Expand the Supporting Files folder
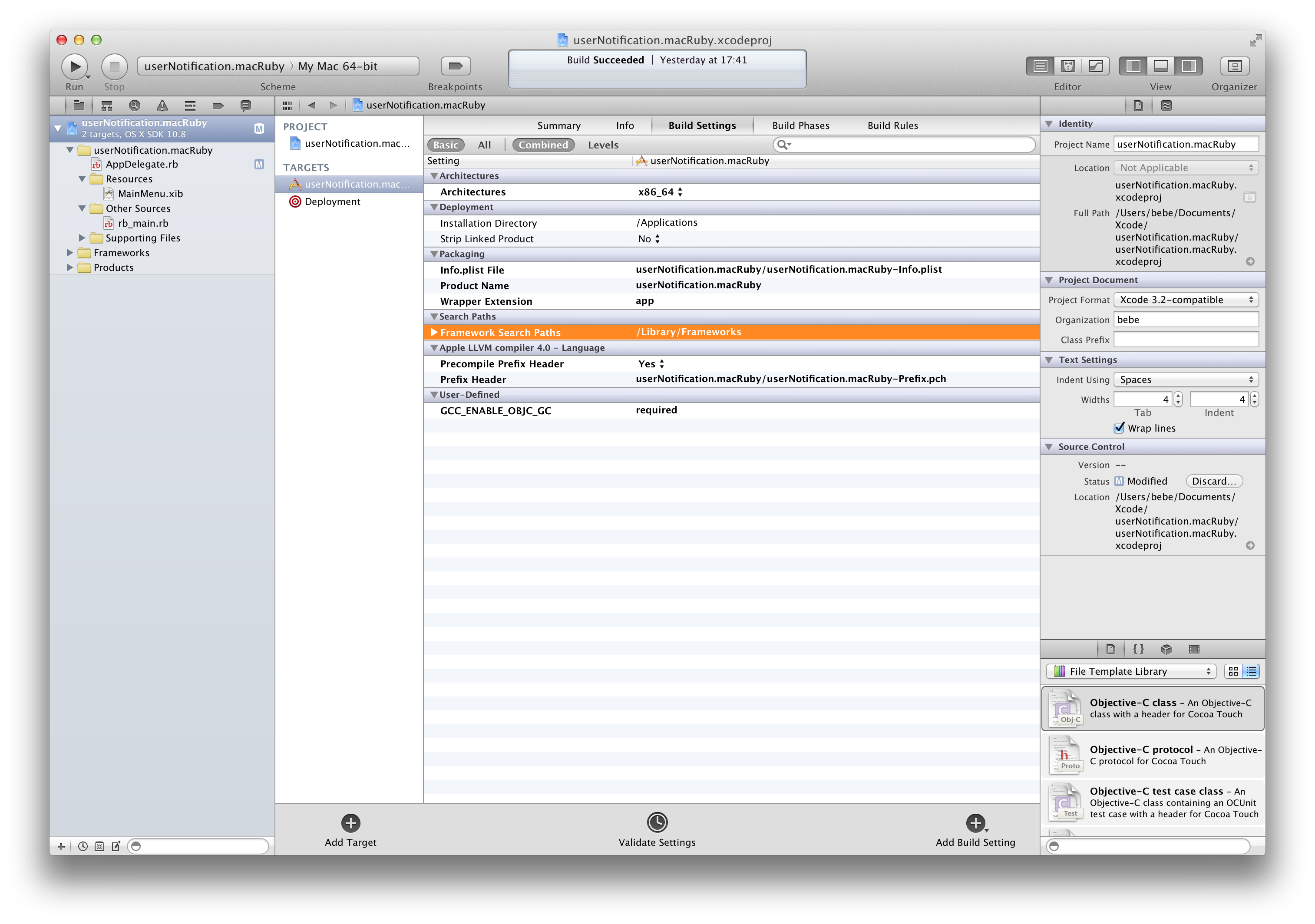The width and height of the screenshot is (1315, 924). coord(82,238)
